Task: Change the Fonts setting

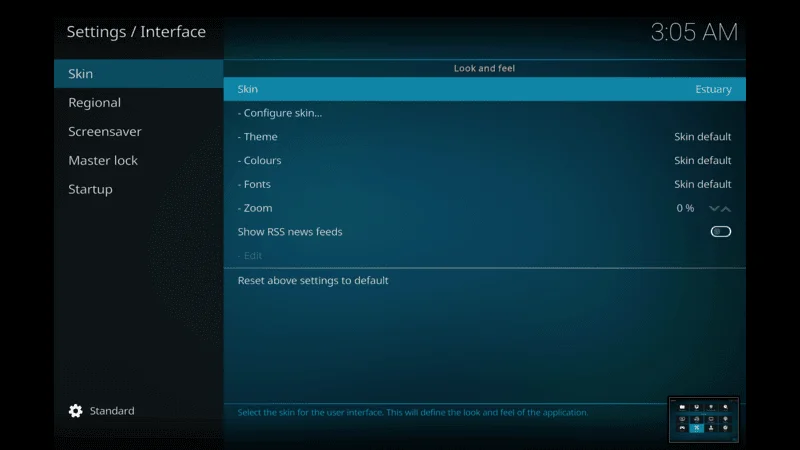Action: [485, 184]
